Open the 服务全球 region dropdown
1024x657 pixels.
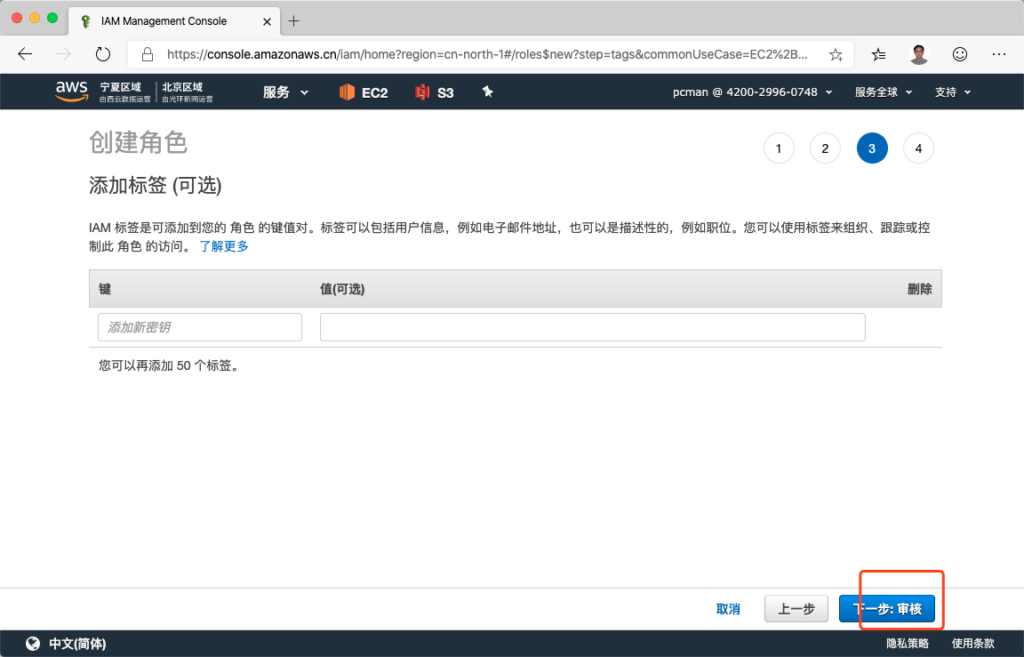coord(883,92)
